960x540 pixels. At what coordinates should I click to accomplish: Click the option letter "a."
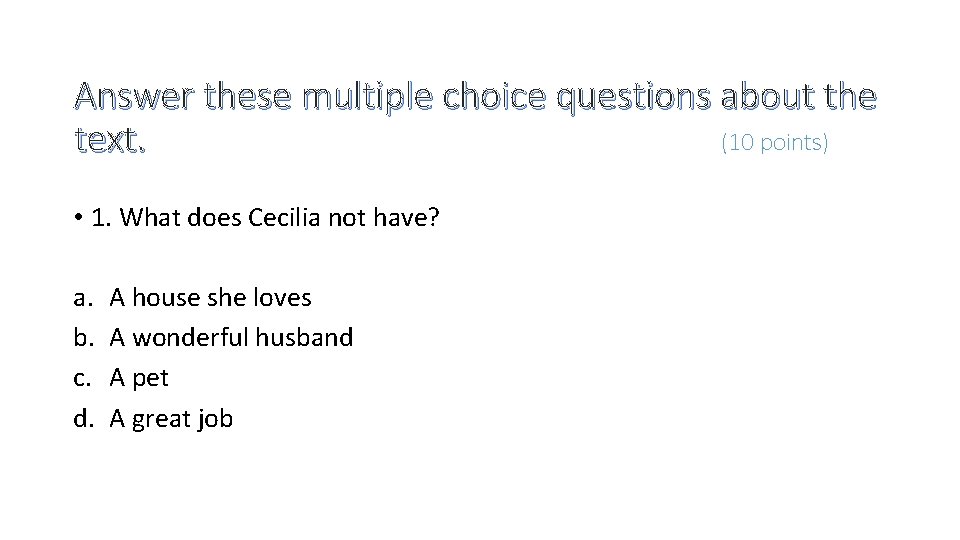(x=82, y=297)
